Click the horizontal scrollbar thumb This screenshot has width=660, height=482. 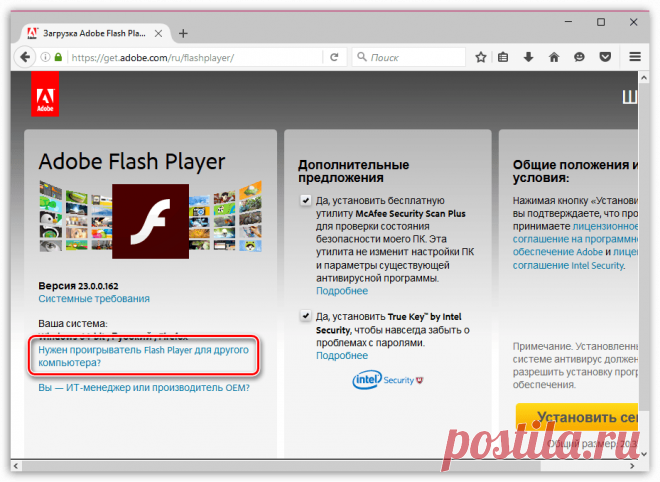click(281, 466)
